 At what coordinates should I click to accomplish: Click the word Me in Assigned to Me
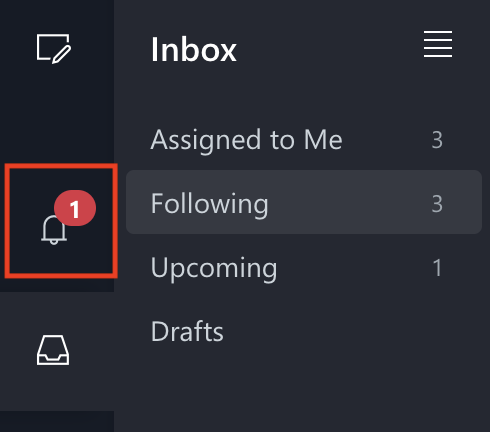[x=323, y=140]
